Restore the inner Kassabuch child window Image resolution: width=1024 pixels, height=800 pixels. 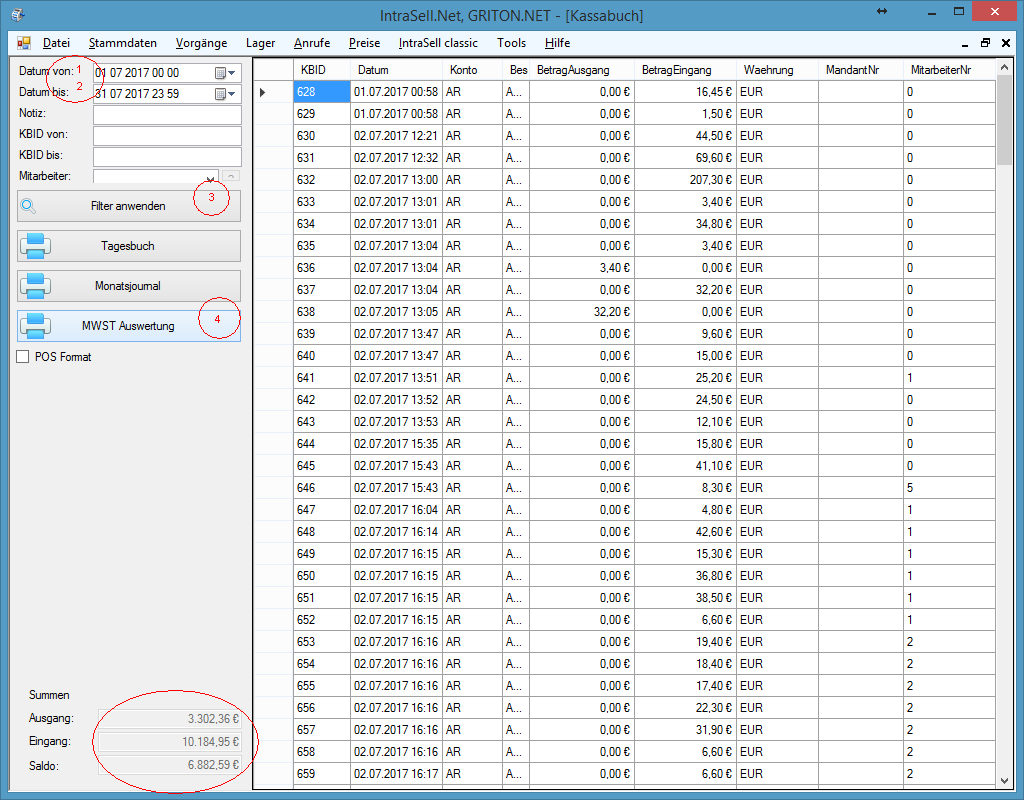(x=985, y=43)
